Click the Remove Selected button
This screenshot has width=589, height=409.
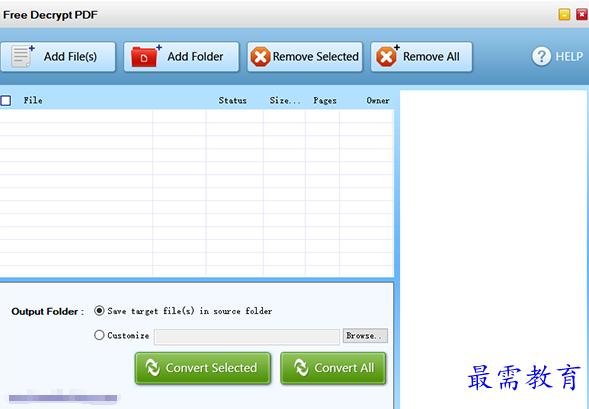[x=305, y=57]
